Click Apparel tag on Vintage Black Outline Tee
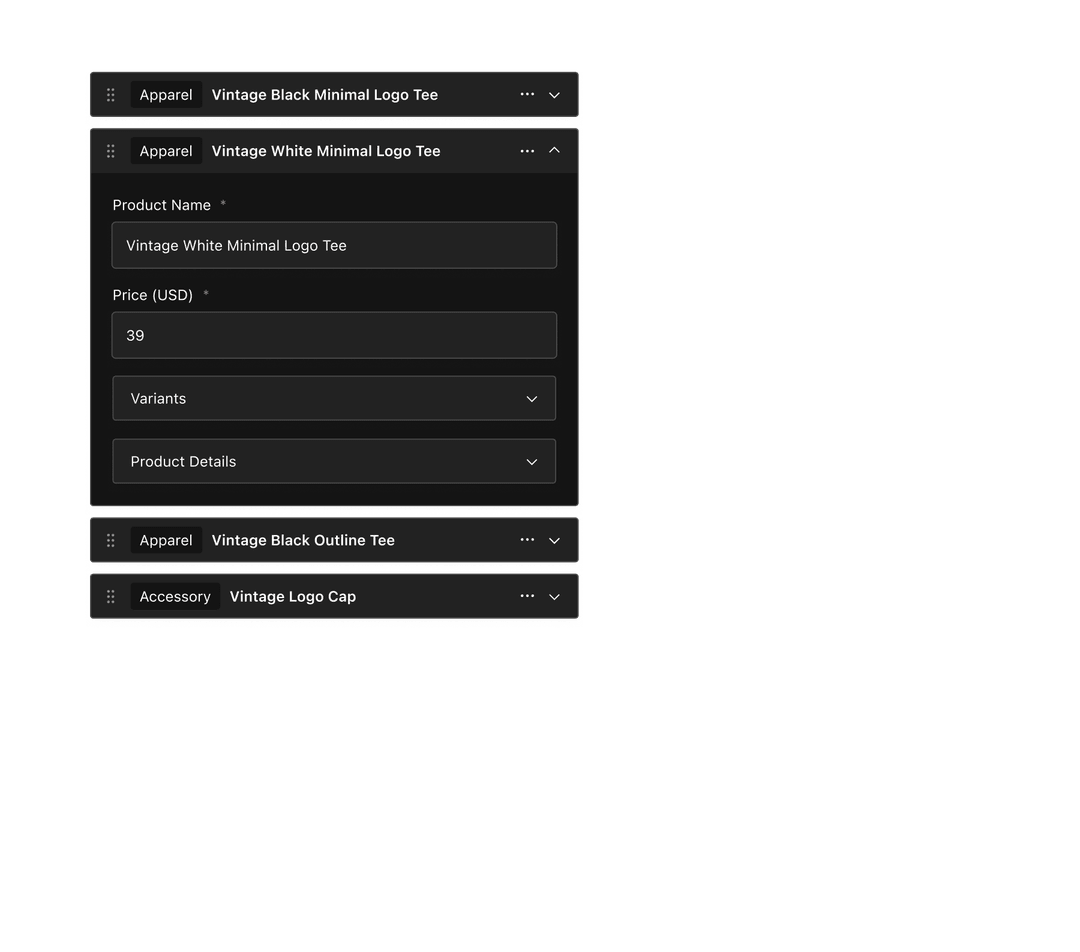 coord(166,540)
